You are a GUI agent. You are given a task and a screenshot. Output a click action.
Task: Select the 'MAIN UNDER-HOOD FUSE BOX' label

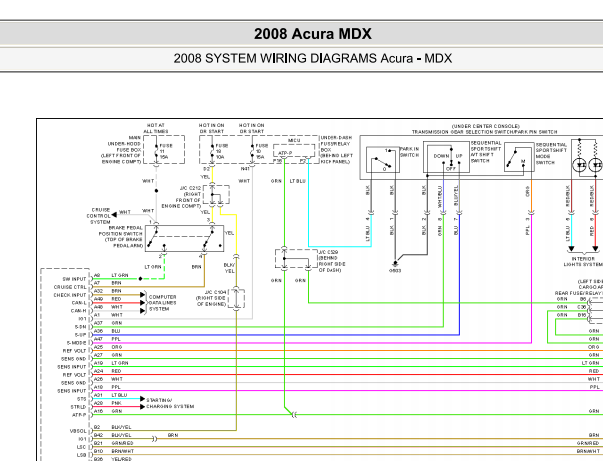[x=122, y=150]
